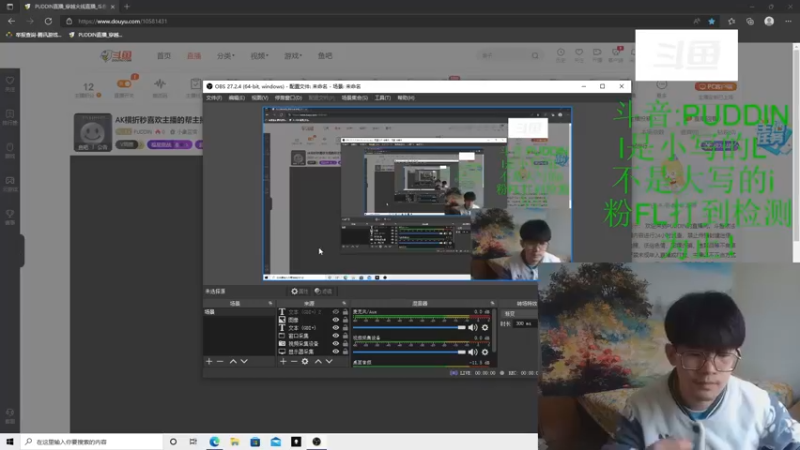
Task: Move source up with arrow
Action: (318, 361)
